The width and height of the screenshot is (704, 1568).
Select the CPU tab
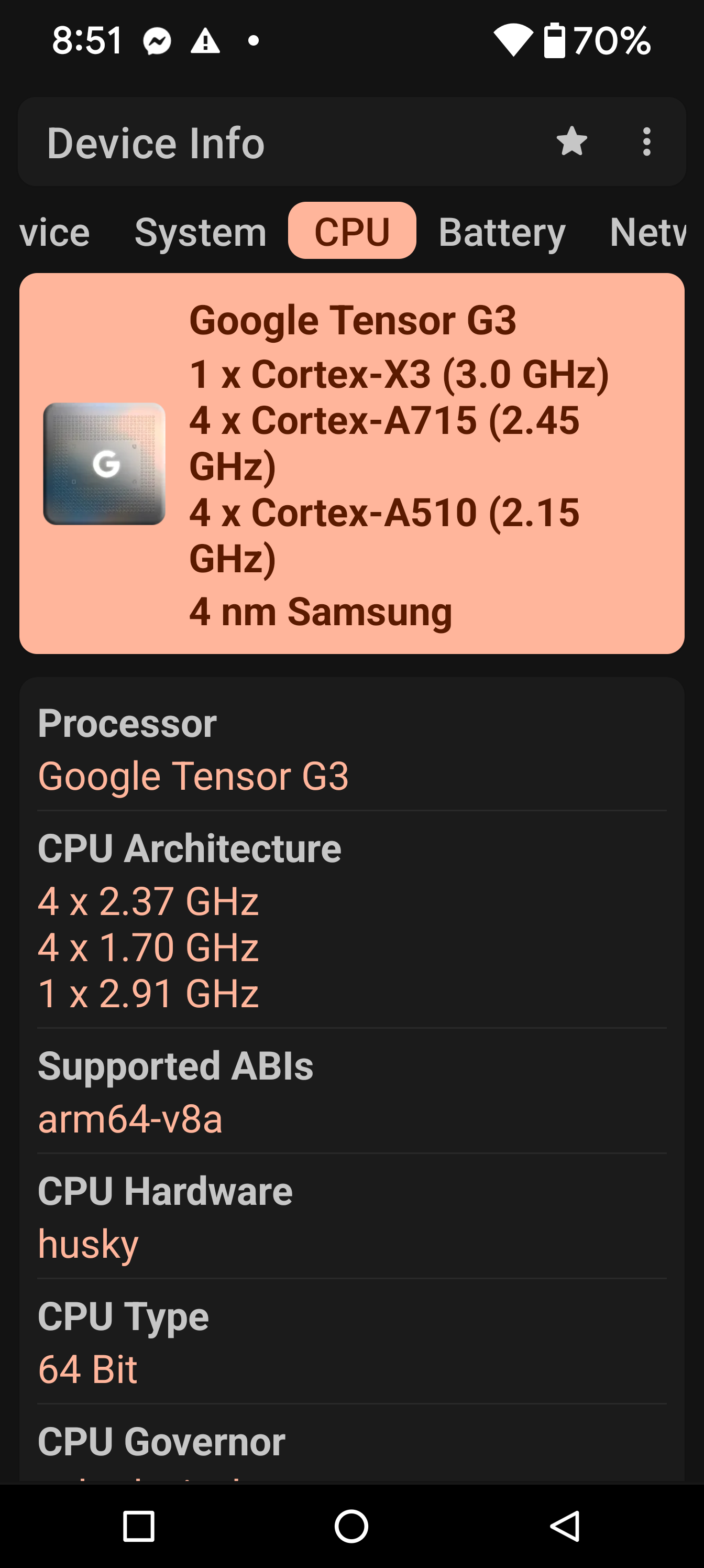click(351, 231)
